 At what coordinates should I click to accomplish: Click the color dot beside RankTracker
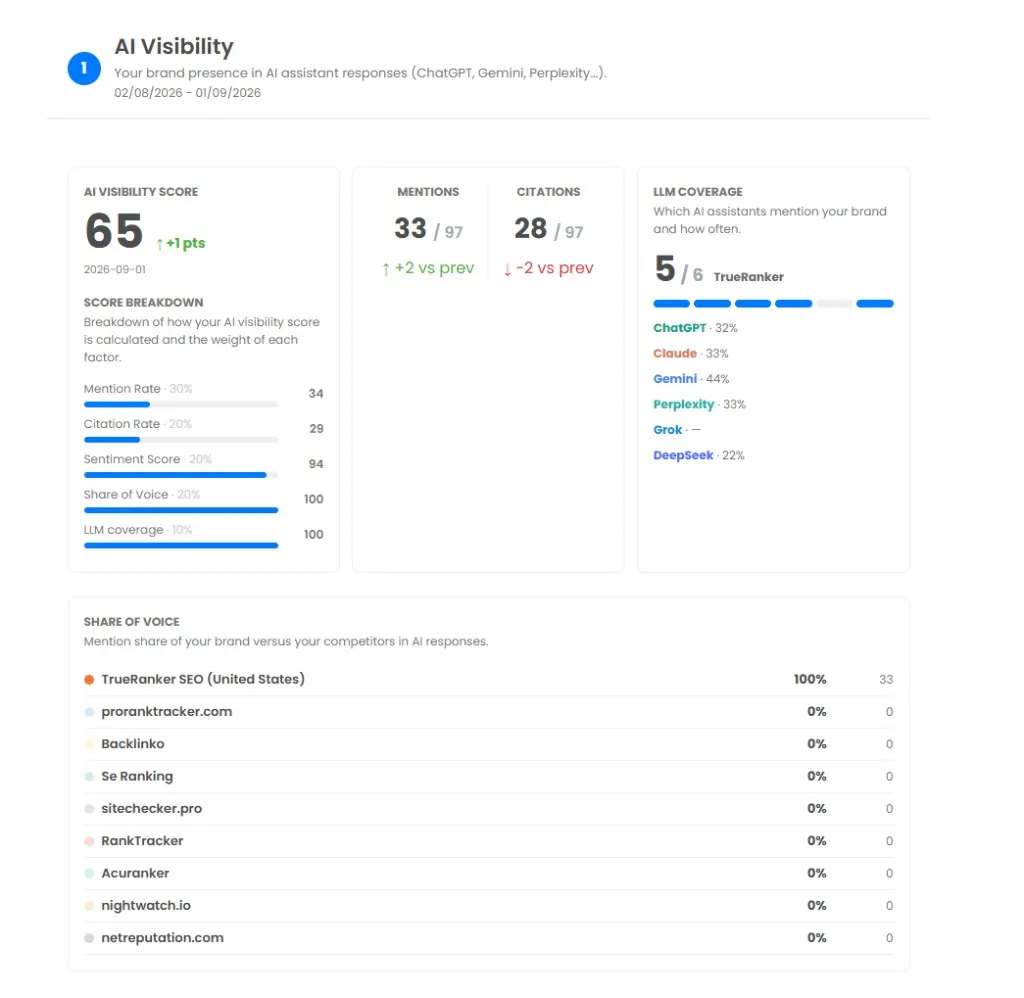[x=89, y=841]
